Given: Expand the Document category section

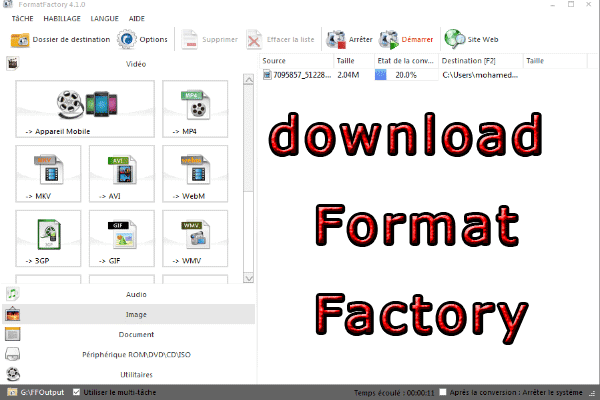Looking at the screenshot, I should click(129, 334).
